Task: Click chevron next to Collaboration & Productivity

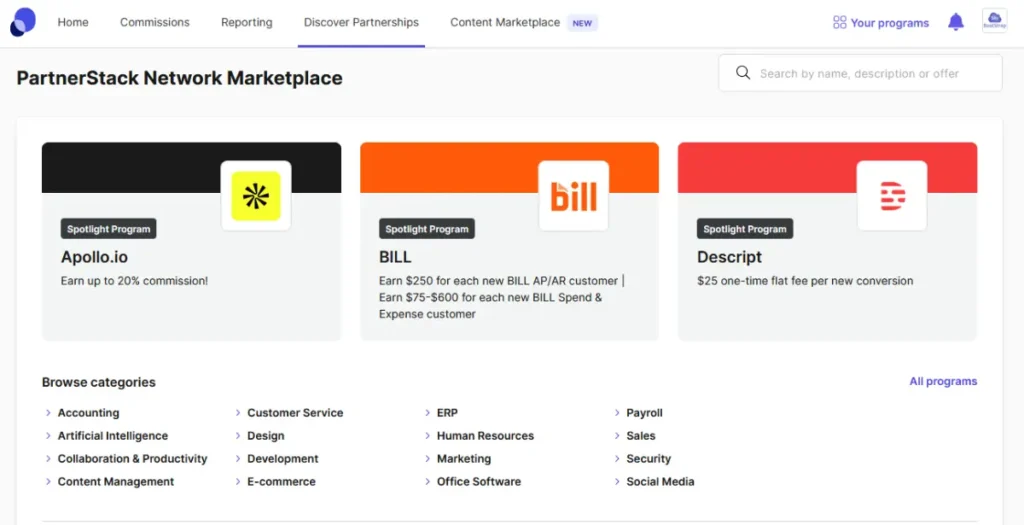Action: (x=48, y=458)
